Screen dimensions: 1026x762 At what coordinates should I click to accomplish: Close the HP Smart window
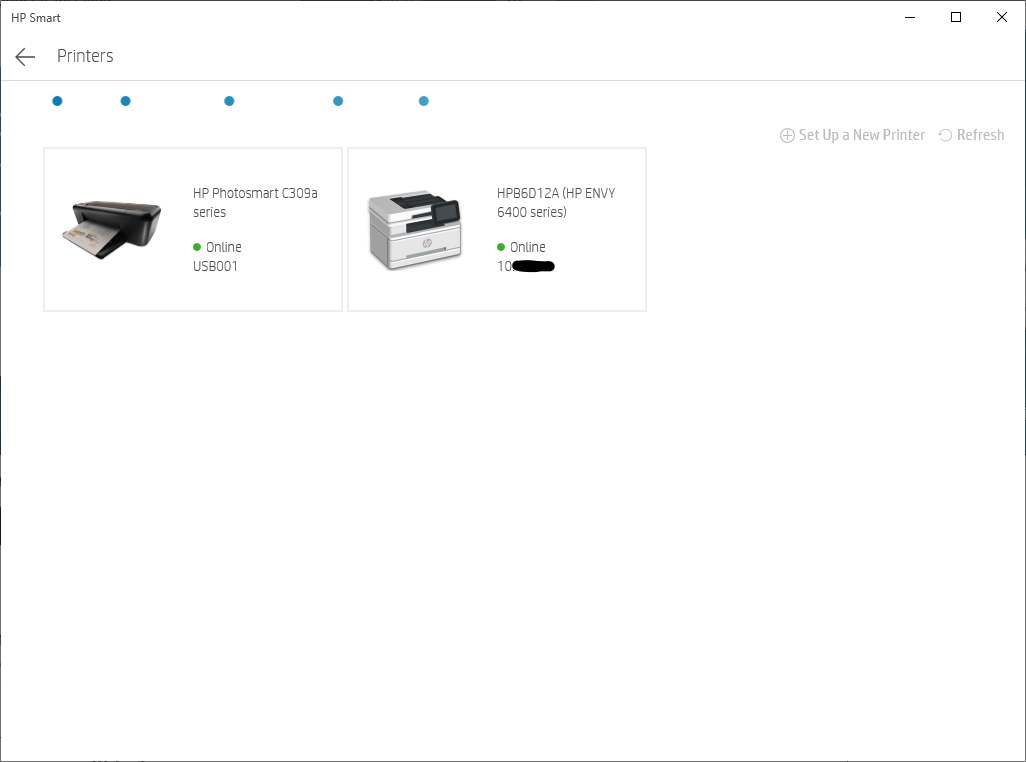[x=1002, y=18]
